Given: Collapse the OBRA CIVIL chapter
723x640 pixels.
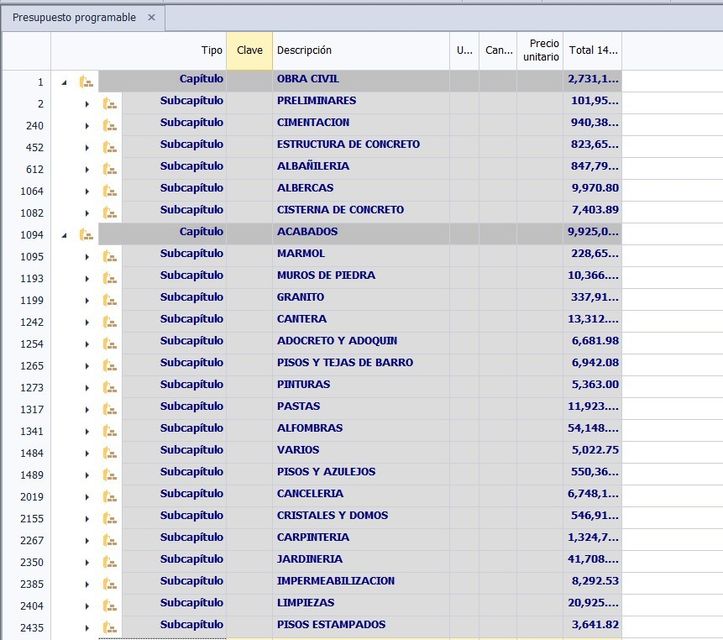Looking at the screenshot, I should click(x=65, y=81).
